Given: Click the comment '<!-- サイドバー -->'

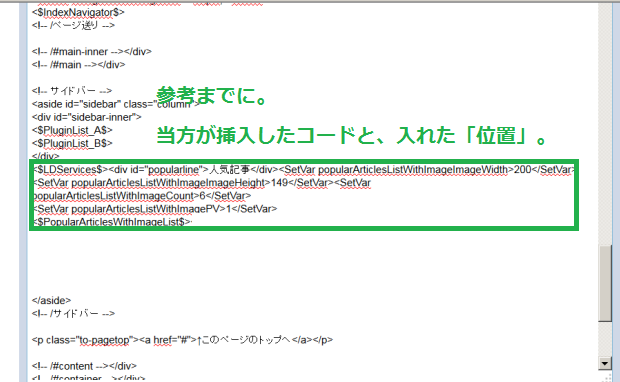Looking at the screenshot, I should [72, 91].
